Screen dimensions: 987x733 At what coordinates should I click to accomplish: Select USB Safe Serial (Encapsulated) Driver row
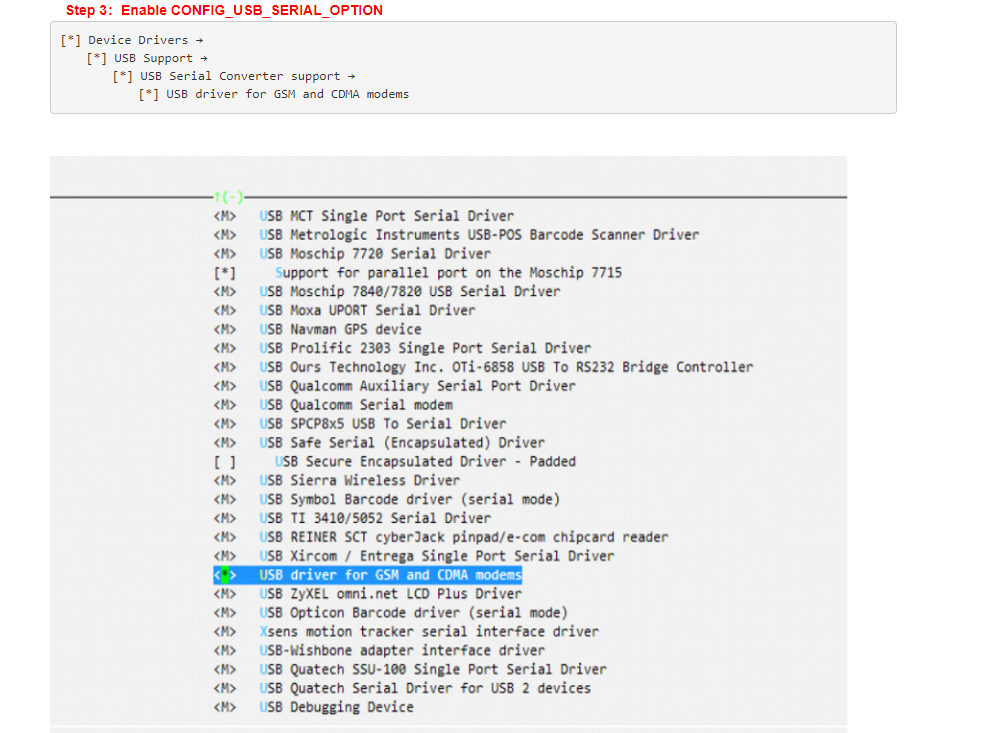[x=379, y=443]
